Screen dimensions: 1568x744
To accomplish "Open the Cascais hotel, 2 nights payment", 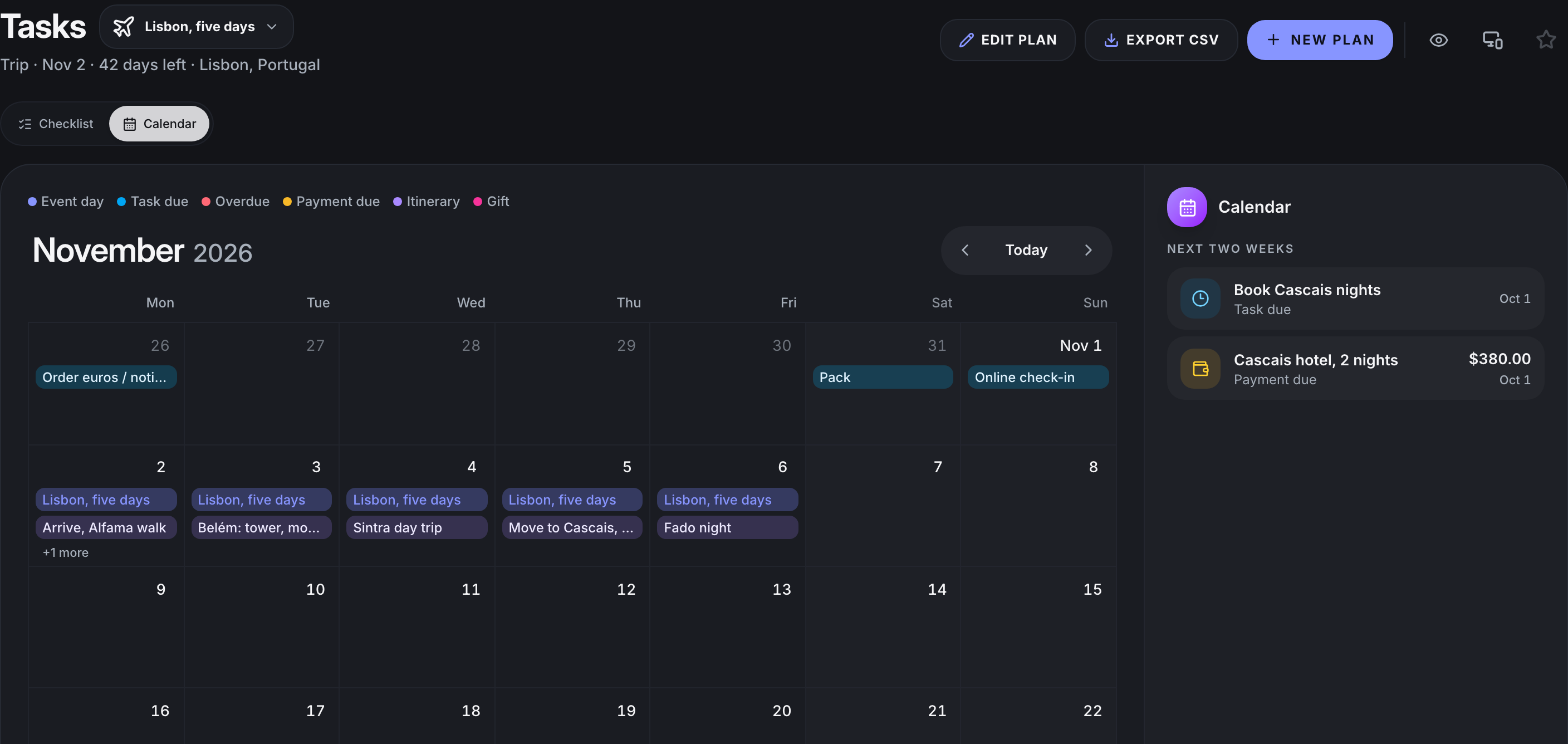I will [1355, 368].
